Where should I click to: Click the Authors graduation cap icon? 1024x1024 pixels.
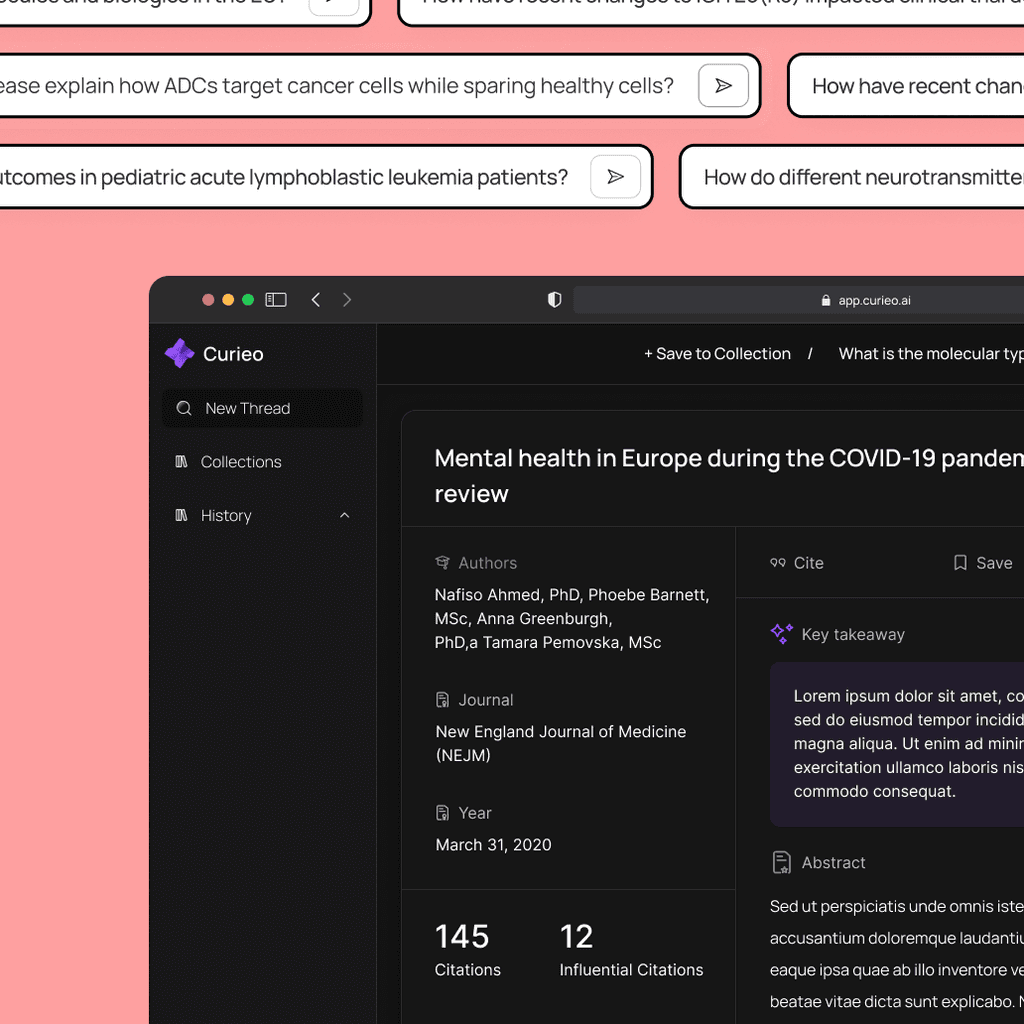[442, 562]
